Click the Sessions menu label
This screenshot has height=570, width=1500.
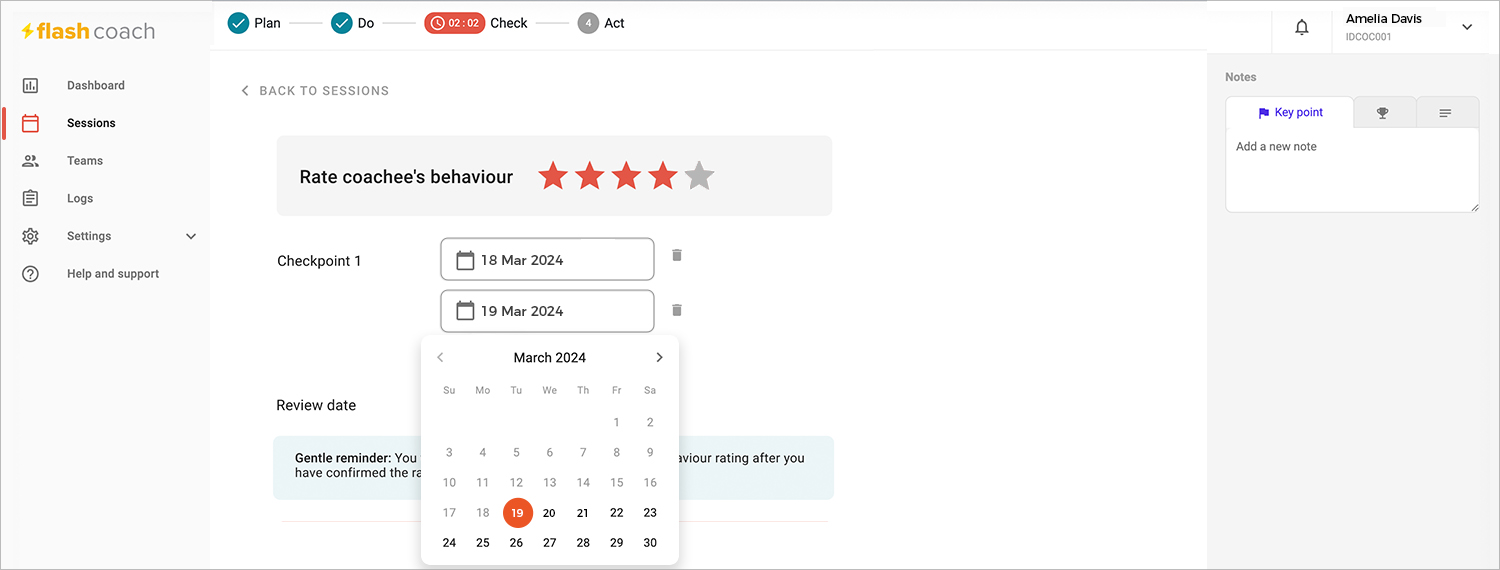tap(91, 123)
